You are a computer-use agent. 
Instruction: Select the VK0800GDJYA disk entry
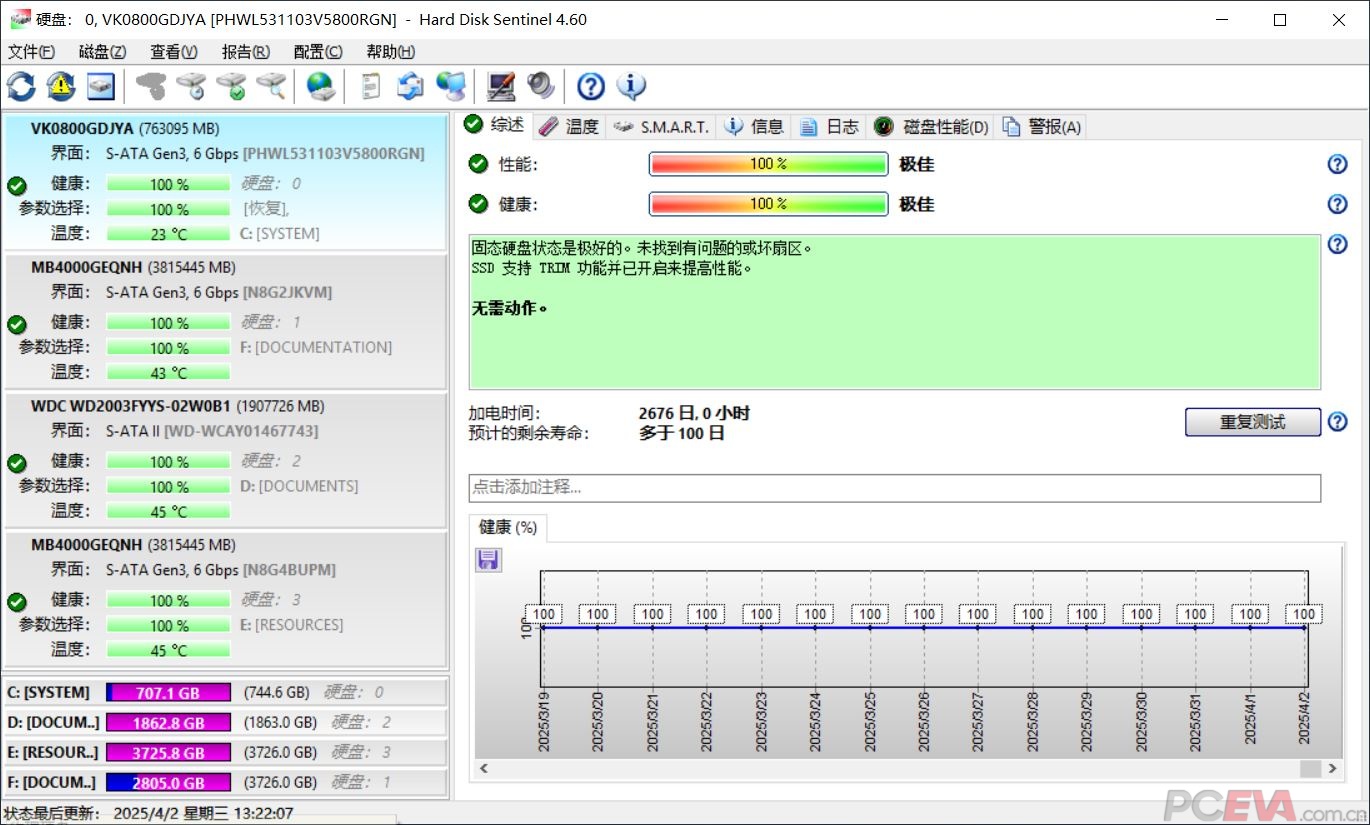pos(225,182)
